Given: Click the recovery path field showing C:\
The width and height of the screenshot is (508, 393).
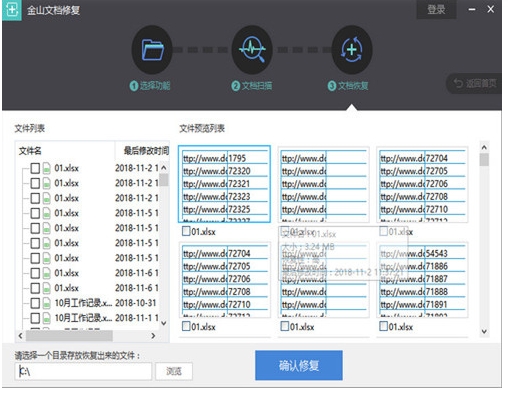Looking at the screenshot, I should pos(83,371).
